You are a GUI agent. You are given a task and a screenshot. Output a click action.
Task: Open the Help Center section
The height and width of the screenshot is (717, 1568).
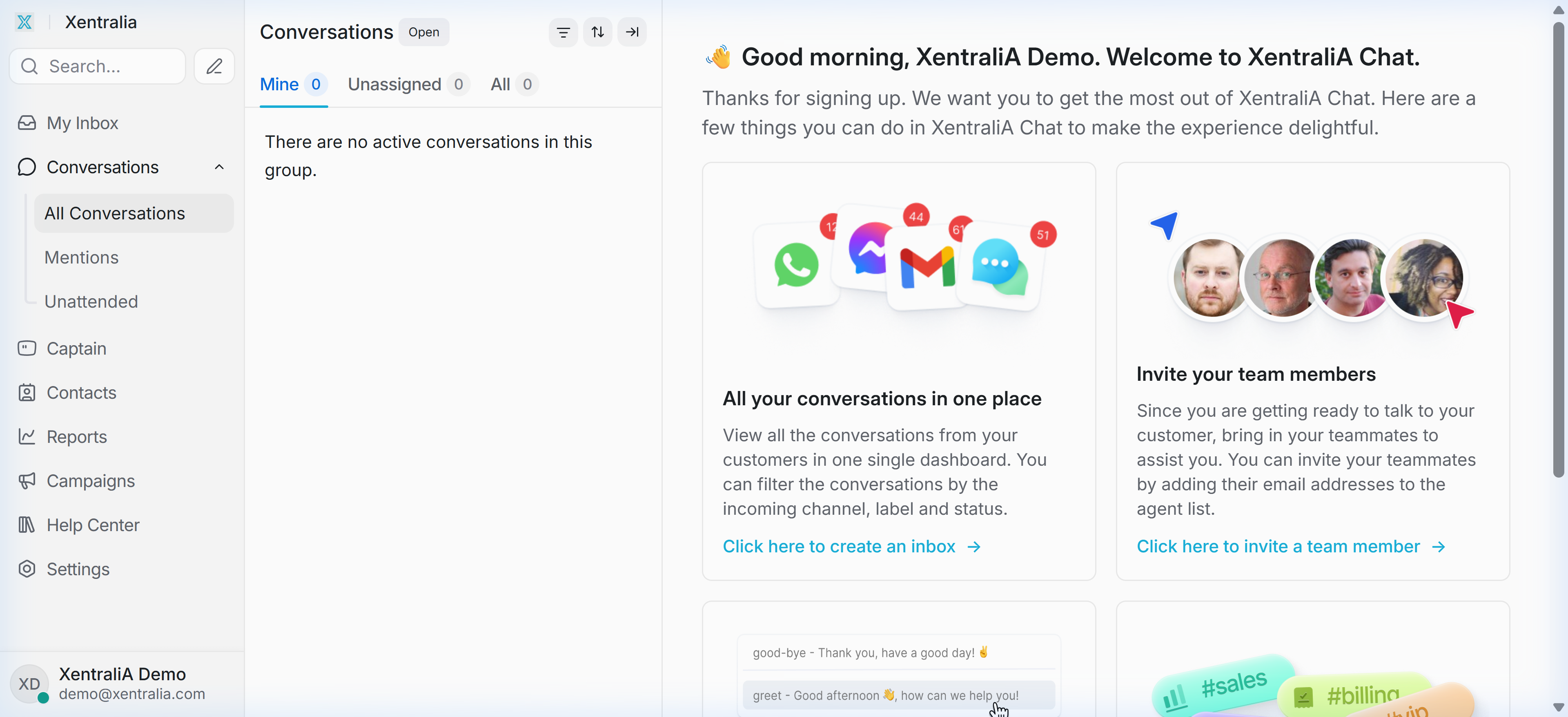click(x=93, y=525)
